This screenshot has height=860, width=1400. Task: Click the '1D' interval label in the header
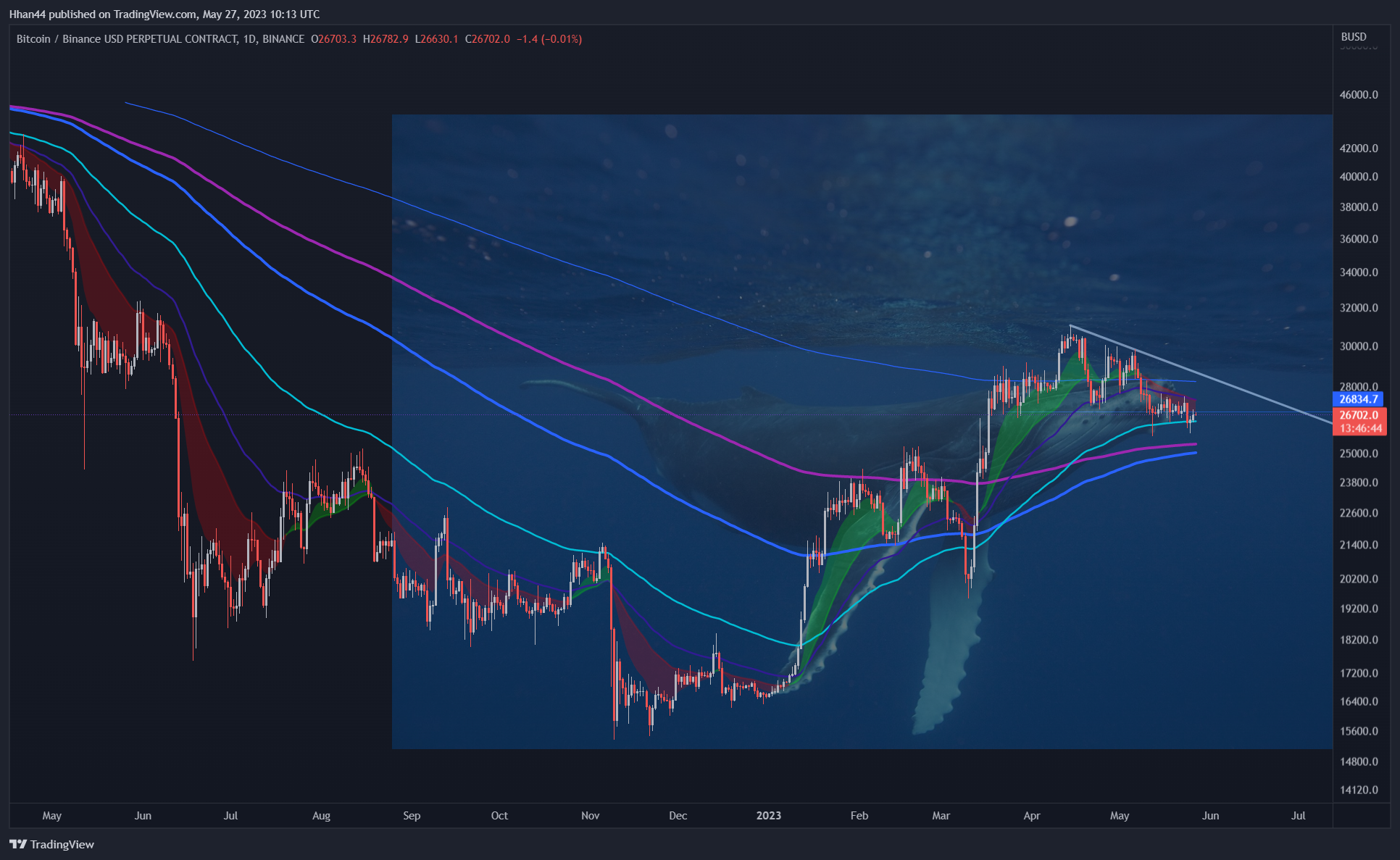coord(250,39)
